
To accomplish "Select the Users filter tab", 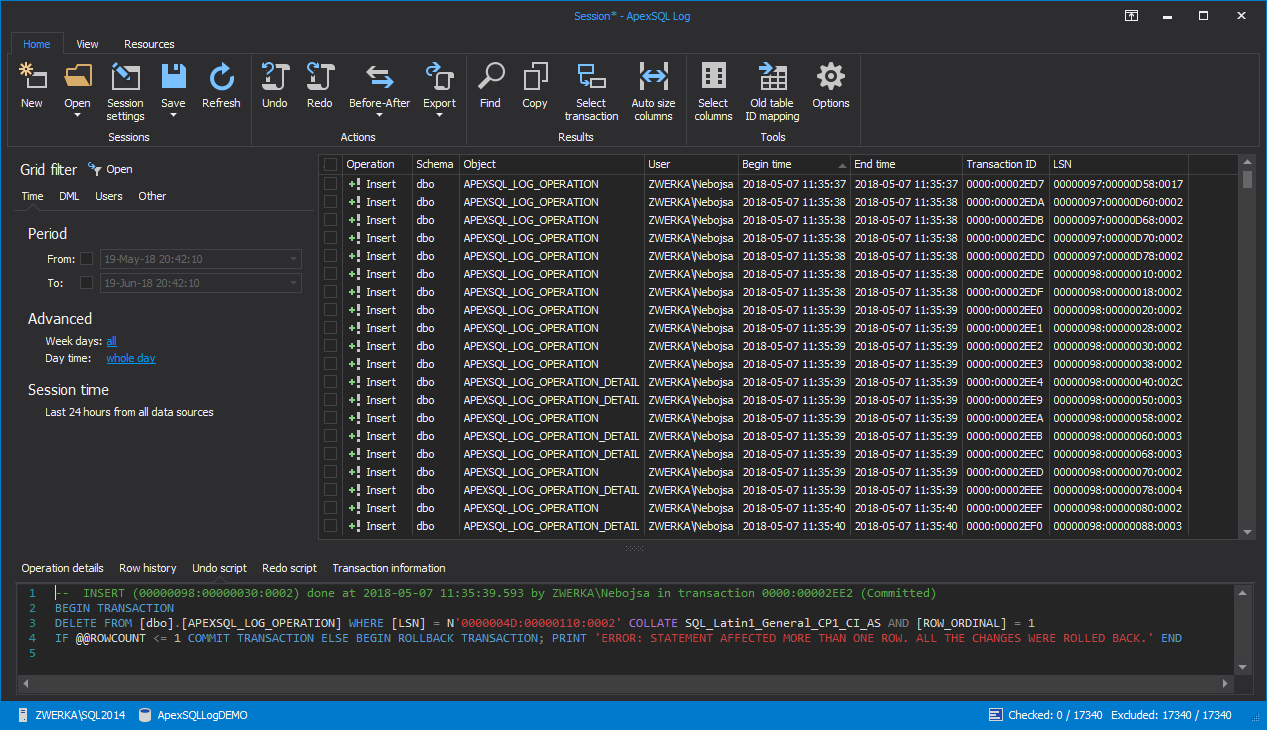I will pos(109,196).
